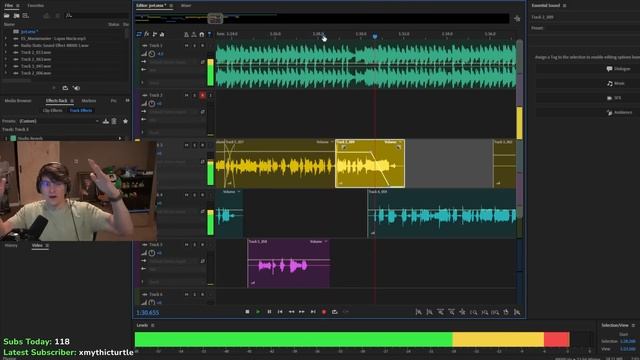This screenshot has width=640, height=360.
Task: Click the Open File icon in Files panel
Action: pyautogui.click(x=7, y=16)
